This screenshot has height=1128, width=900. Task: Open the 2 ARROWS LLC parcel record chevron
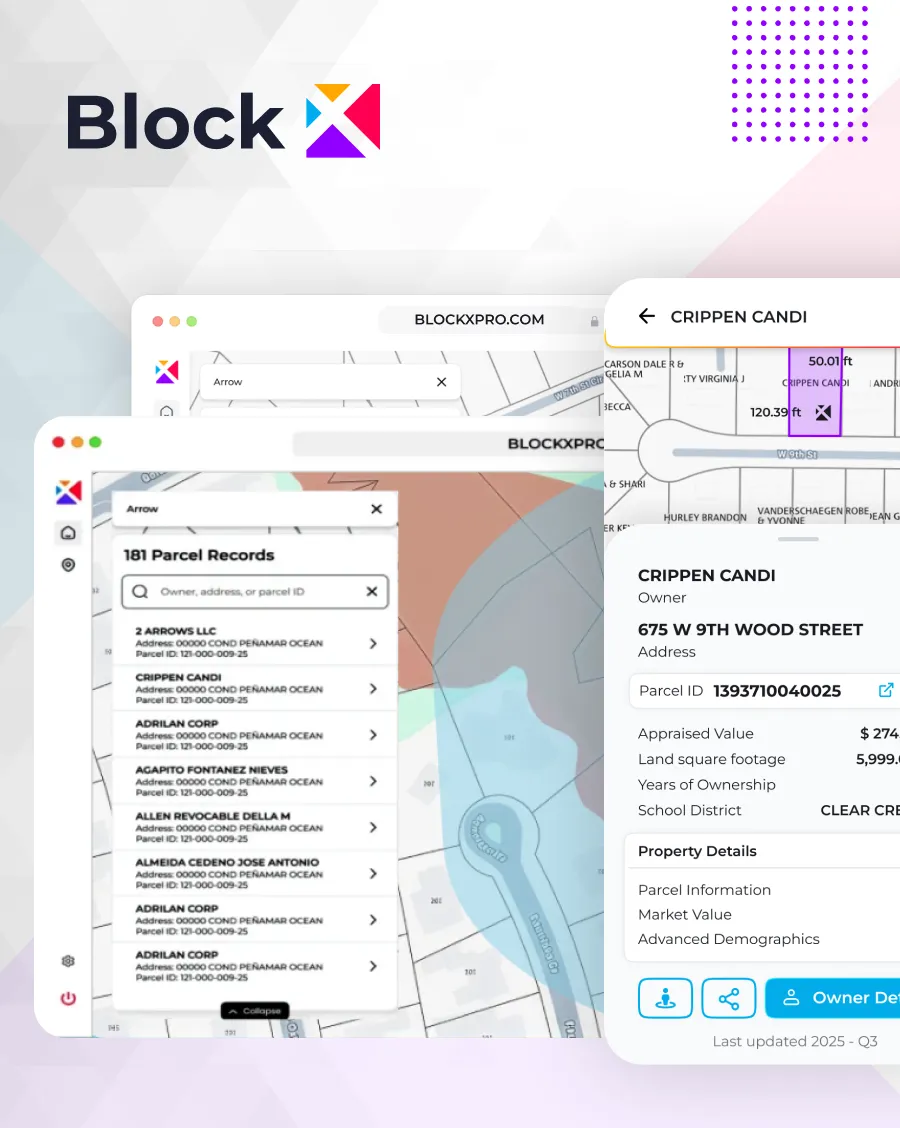point(373,643)
